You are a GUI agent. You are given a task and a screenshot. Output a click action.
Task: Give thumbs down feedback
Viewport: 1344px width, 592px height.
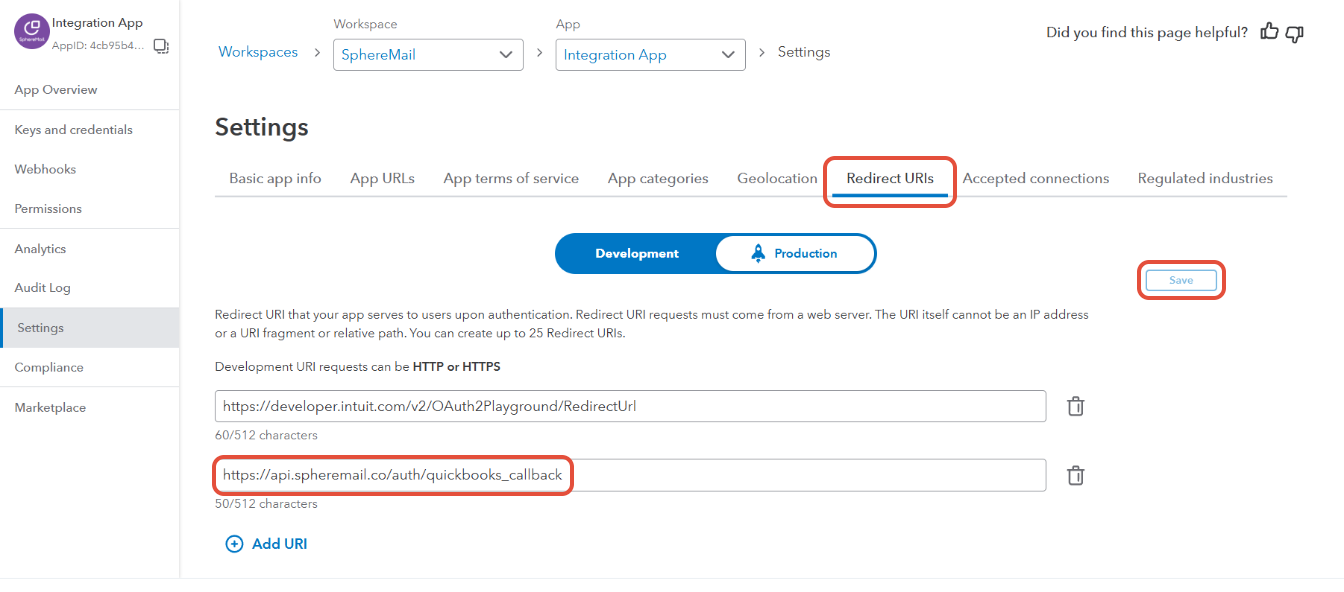[1295, 33]
